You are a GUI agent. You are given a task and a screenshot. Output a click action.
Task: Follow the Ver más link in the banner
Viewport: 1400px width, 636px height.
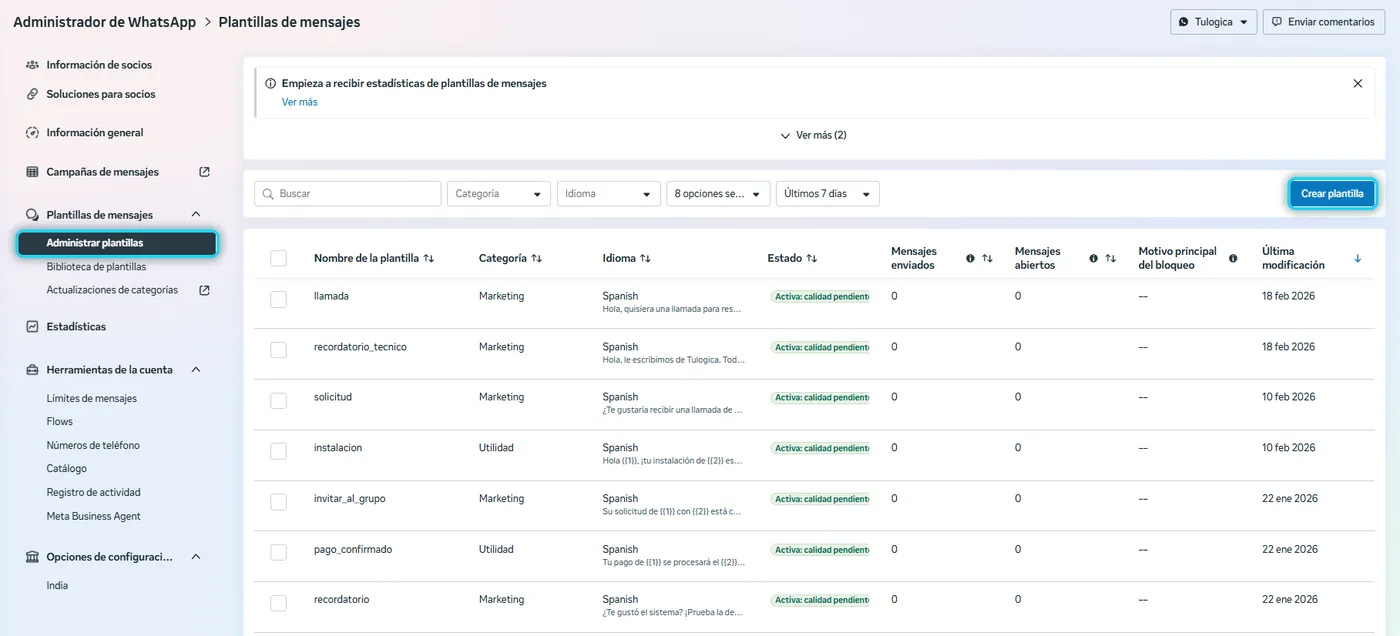[300, 102]
